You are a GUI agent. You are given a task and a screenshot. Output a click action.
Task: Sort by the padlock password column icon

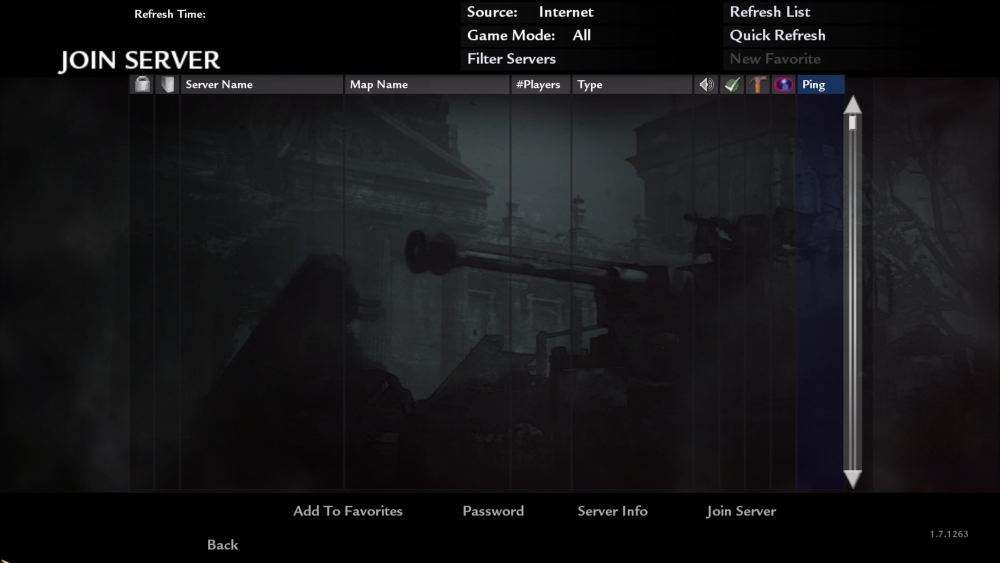click(143, 85)
